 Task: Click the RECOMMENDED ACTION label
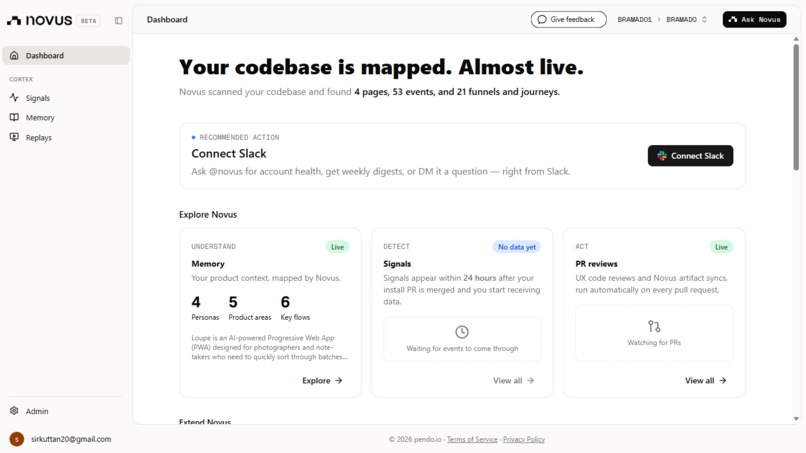click(239, 137)
